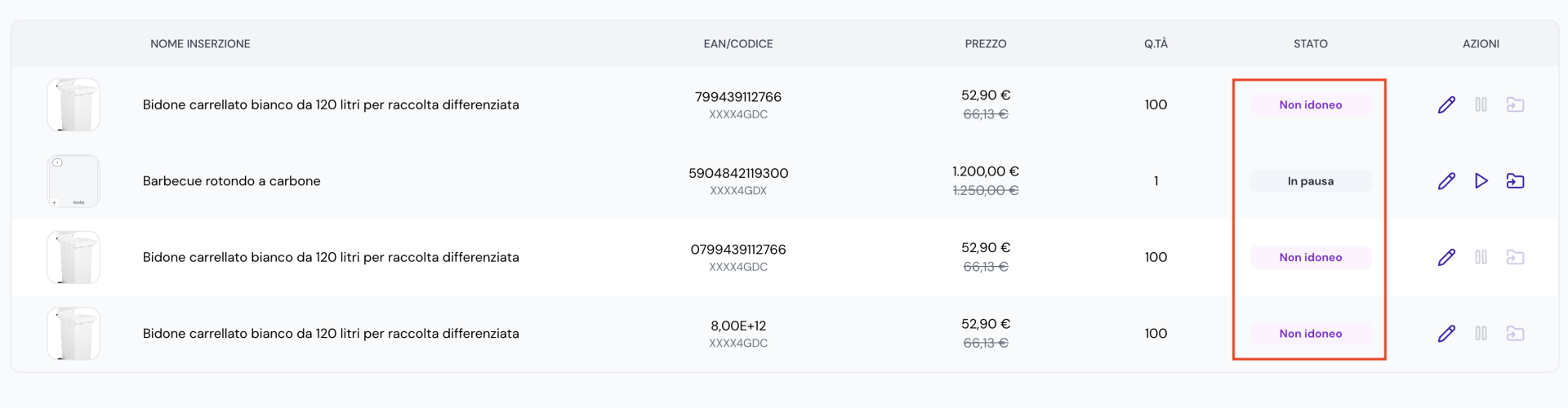Click 'Non idoneo' badge for EAN 0799439112766
The width and height of the screenshot is (1568, 408).
tap(1310, 257)
